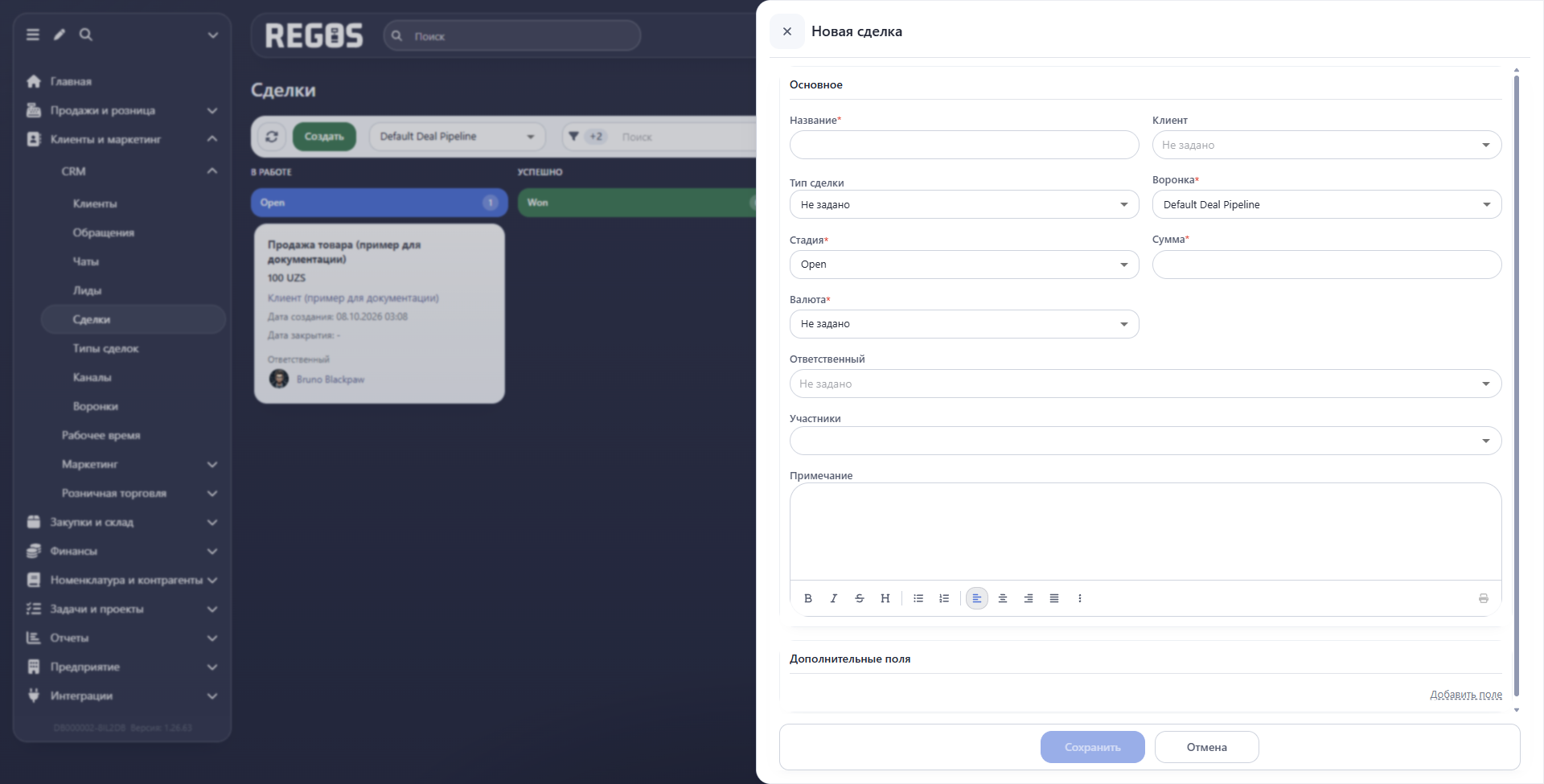Open the Валюта dropdown
This screenshot has width=1544, height=784.
[x=964, y=324]
